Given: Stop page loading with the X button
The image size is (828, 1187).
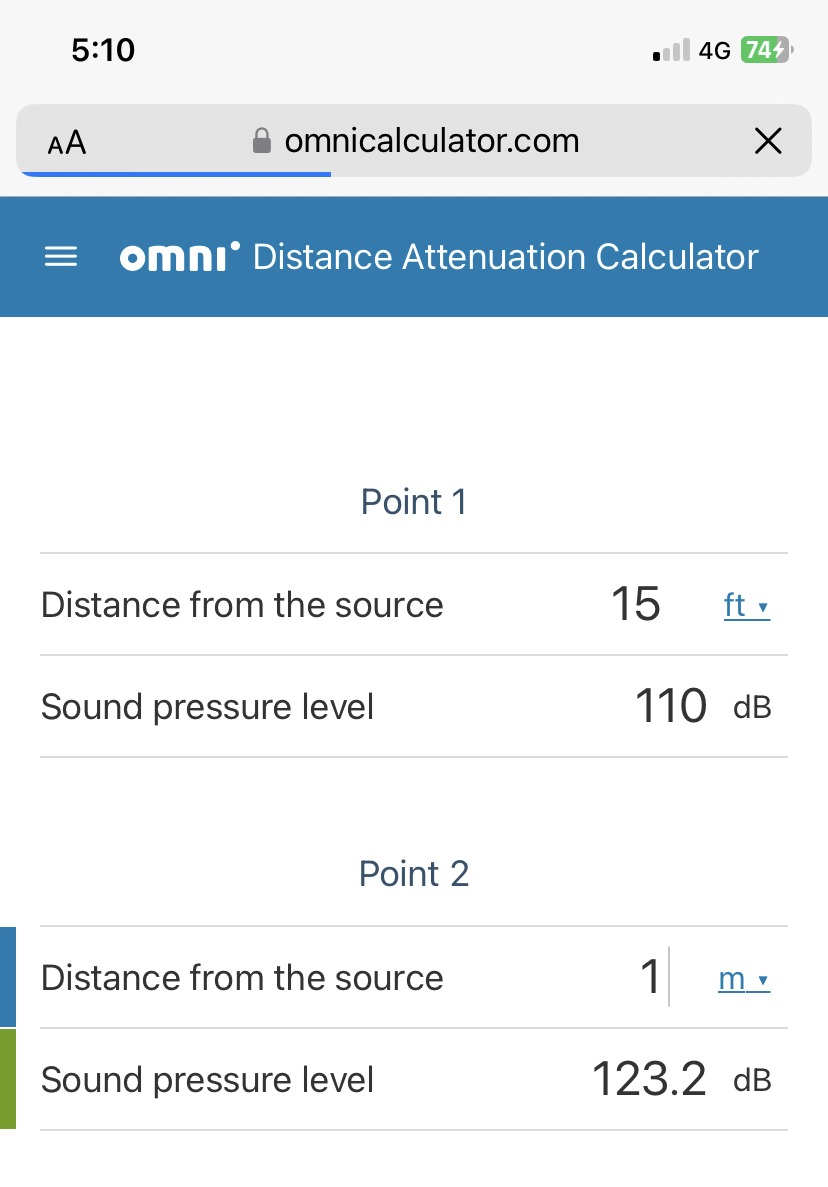Looking at the screenshot, I should click(x=768, y=141).
